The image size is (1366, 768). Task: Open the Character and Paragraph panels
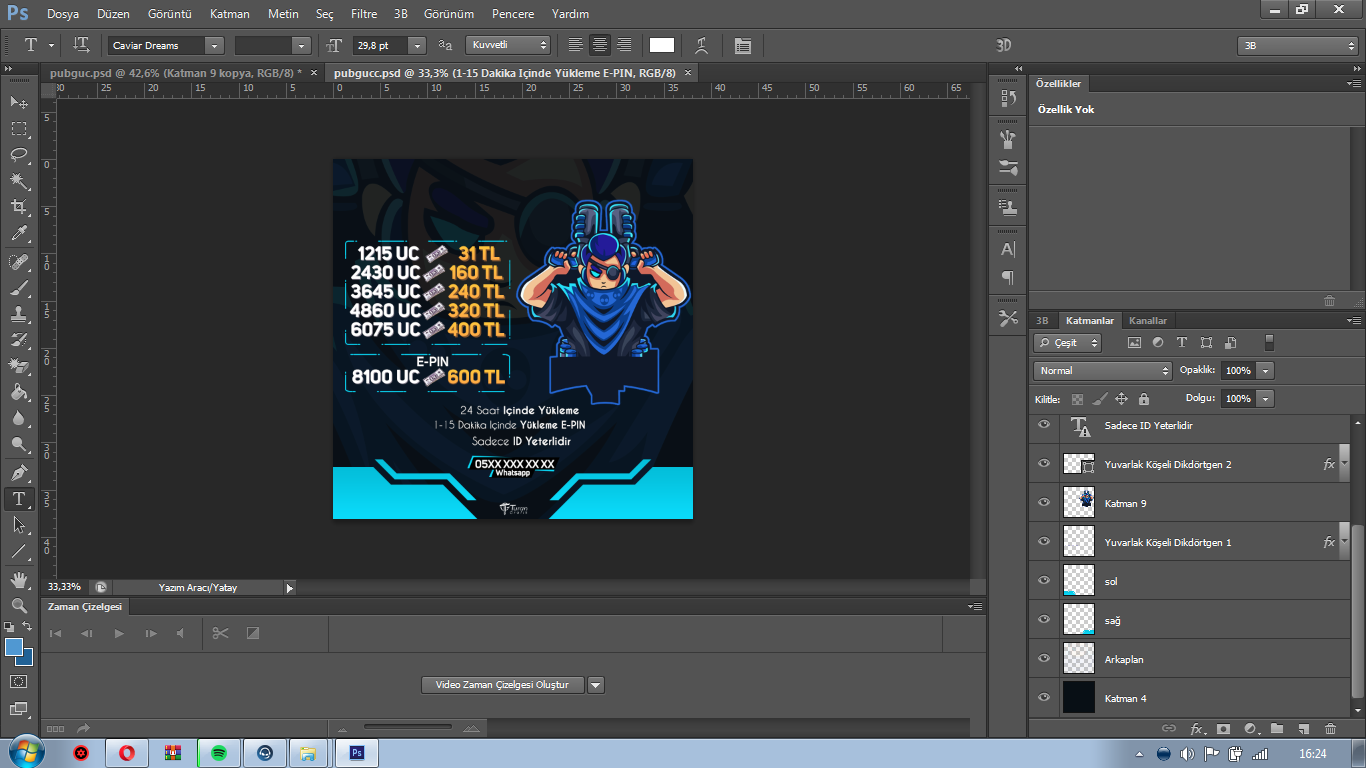click(x=742, y=45)
